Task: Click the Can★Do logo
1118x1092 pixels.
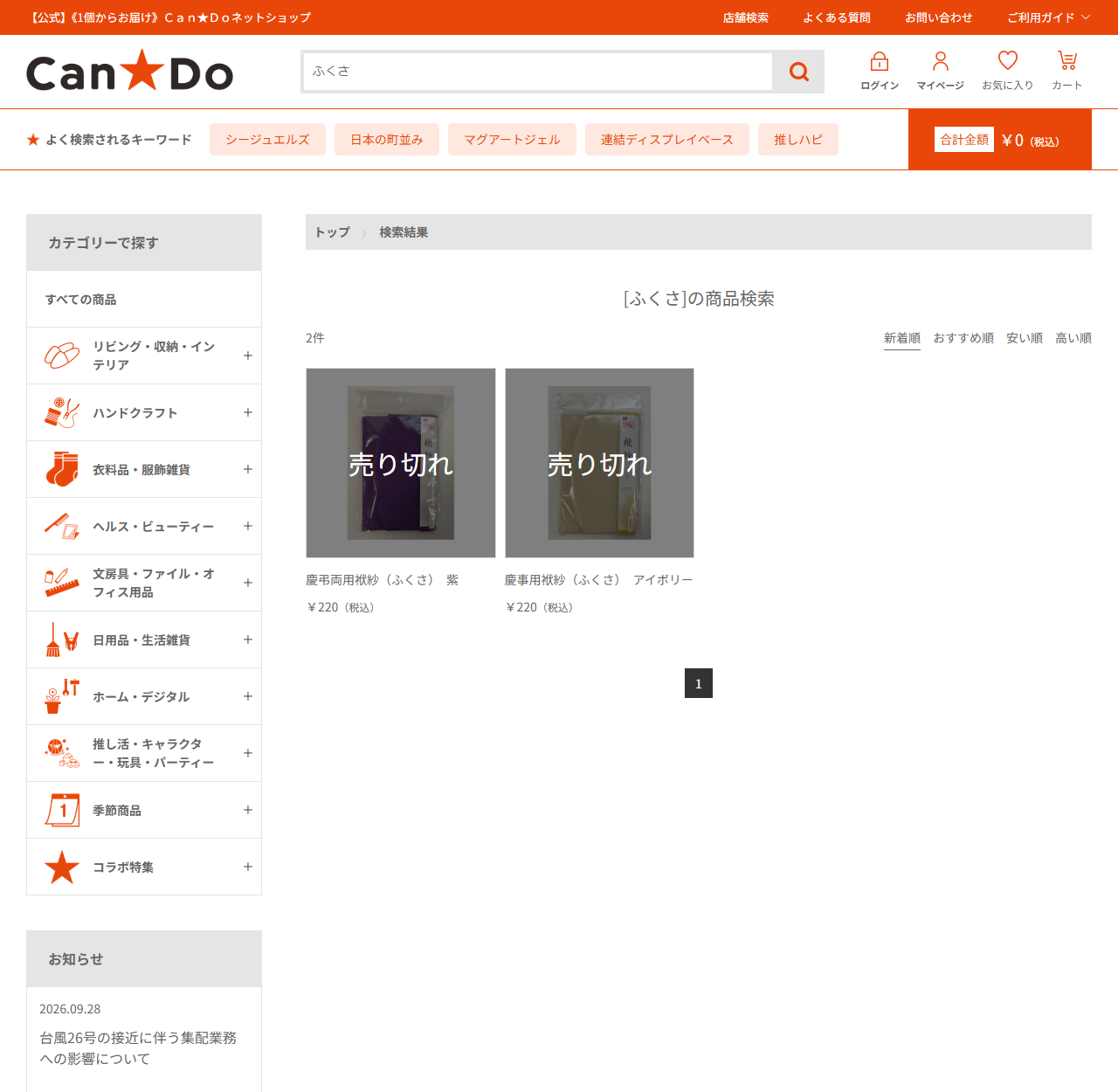Action: [x=130, y=72]
